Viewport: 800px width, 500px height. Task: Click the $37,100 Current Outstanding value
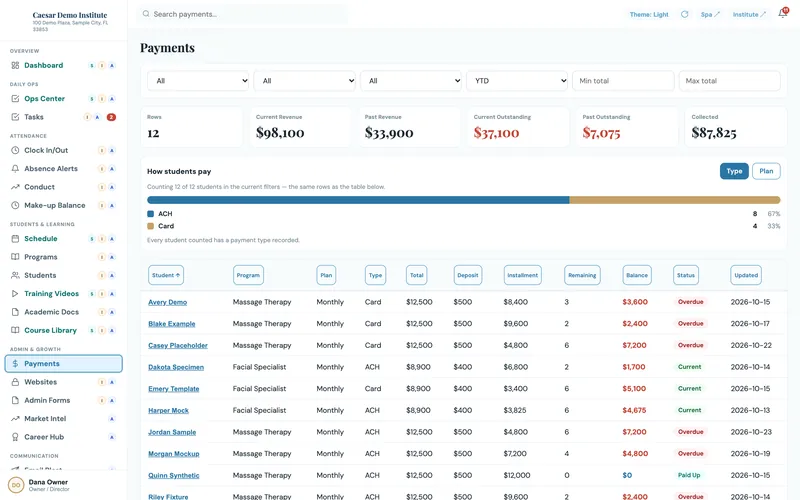click(496, 133)
